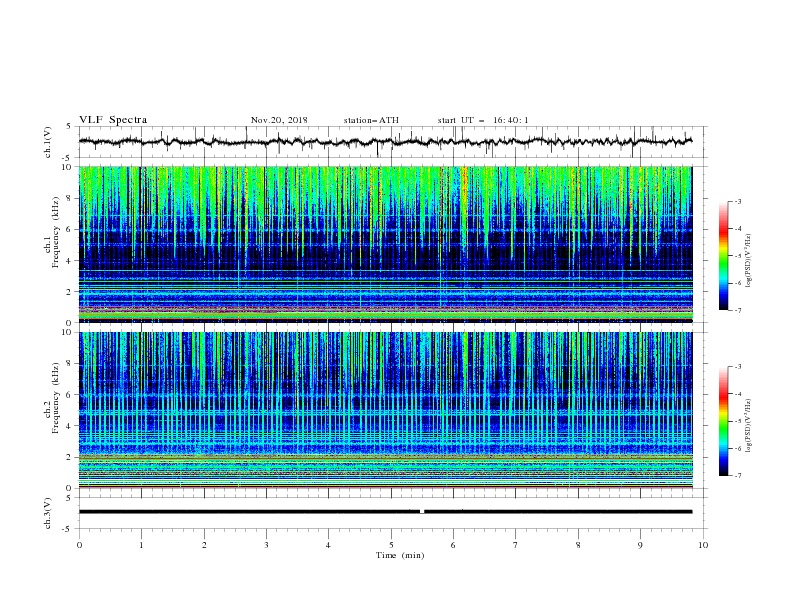Screen dimensions: 792x612
Task: Click the black ch.3 voltage trace bar
Action: point(386,512)
